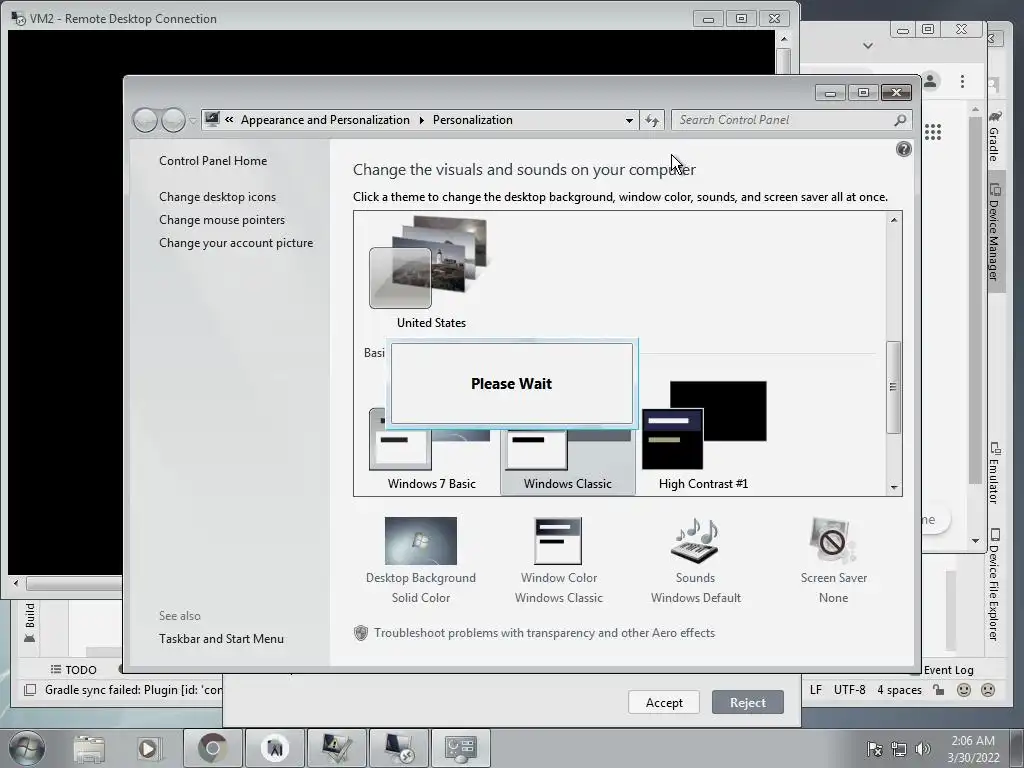1024x768 pixels.
Task: Click the theme list scroll up arrow
Action: point(893,220)
